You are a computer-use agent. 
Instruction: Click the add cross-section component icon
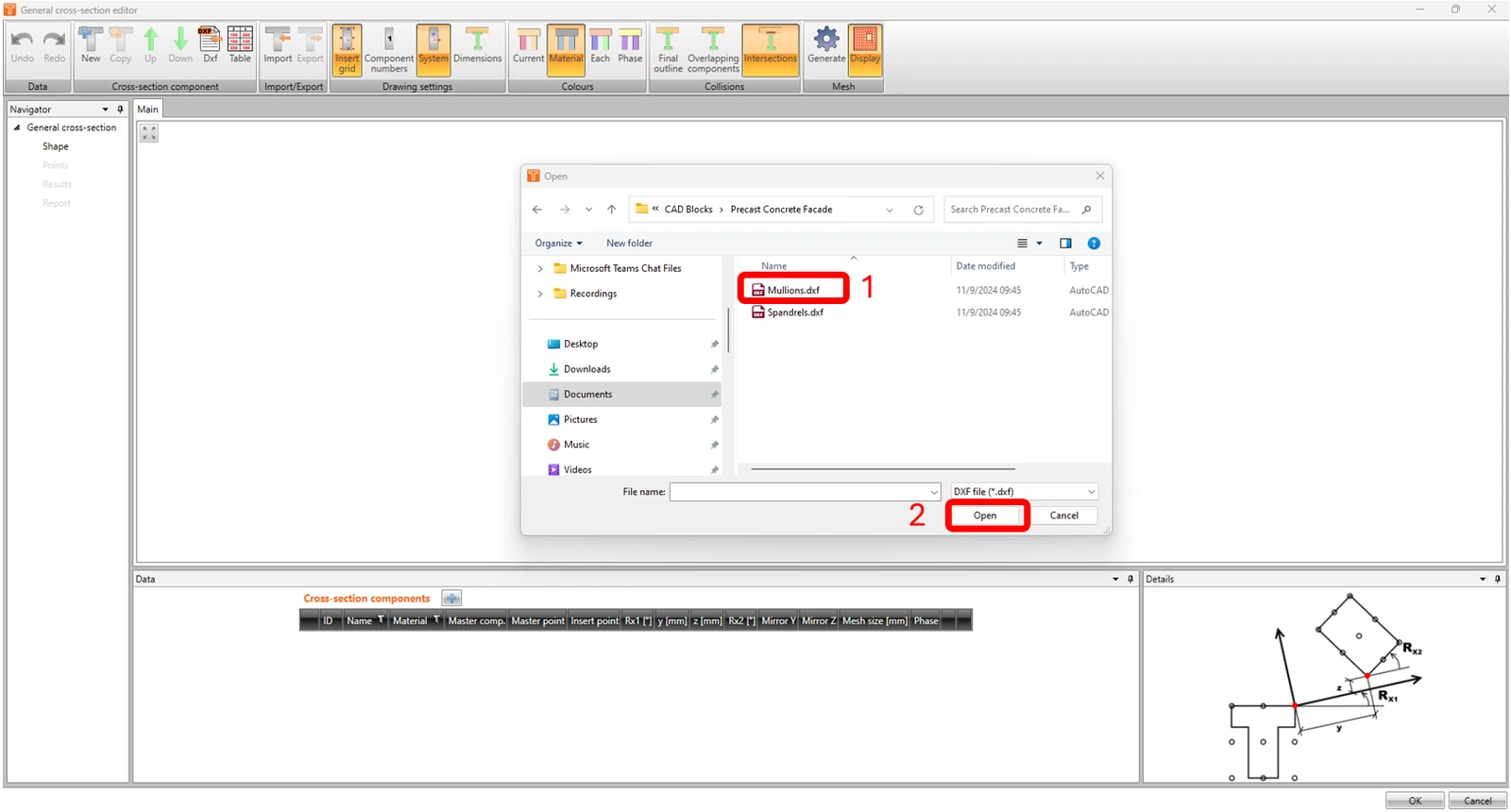[451, 599]
